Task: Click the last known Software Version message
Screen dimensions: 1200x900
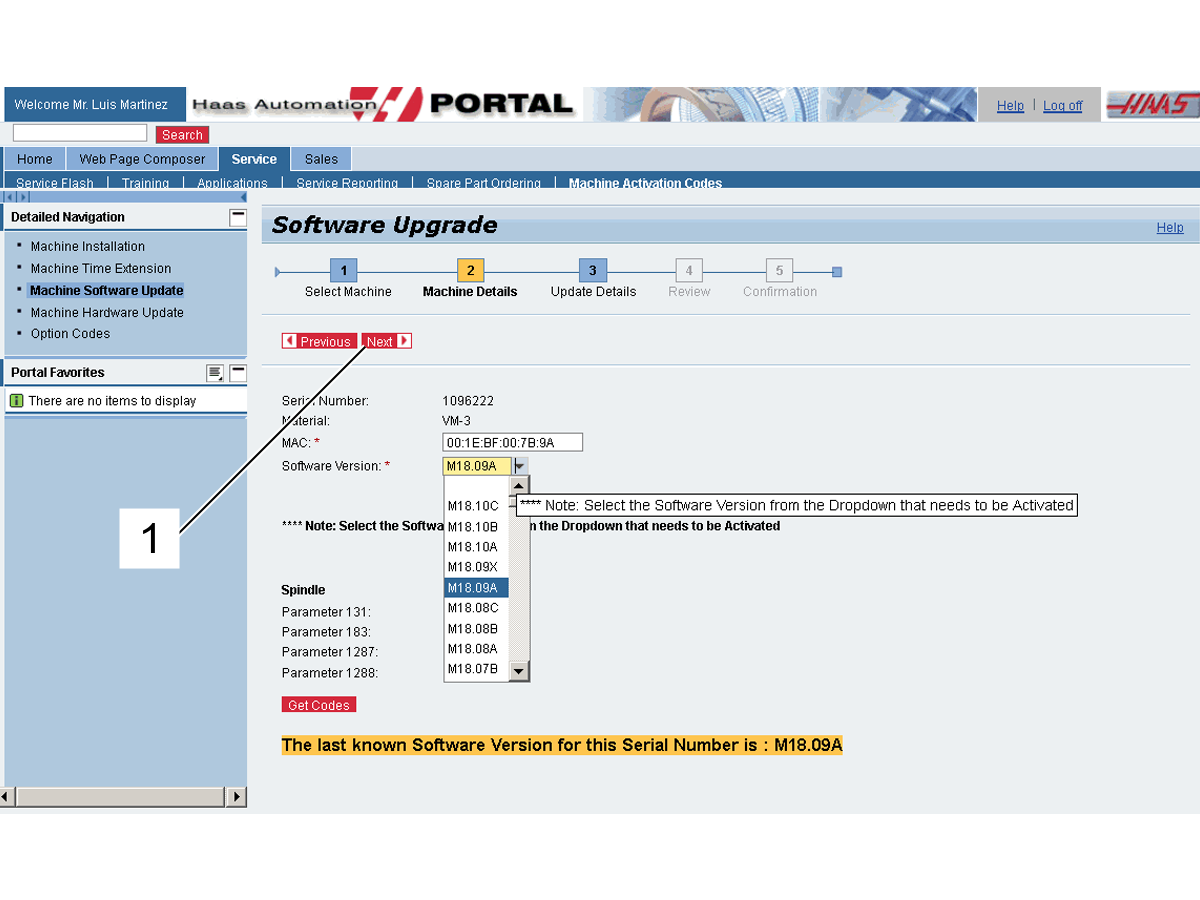Action: 562,745
